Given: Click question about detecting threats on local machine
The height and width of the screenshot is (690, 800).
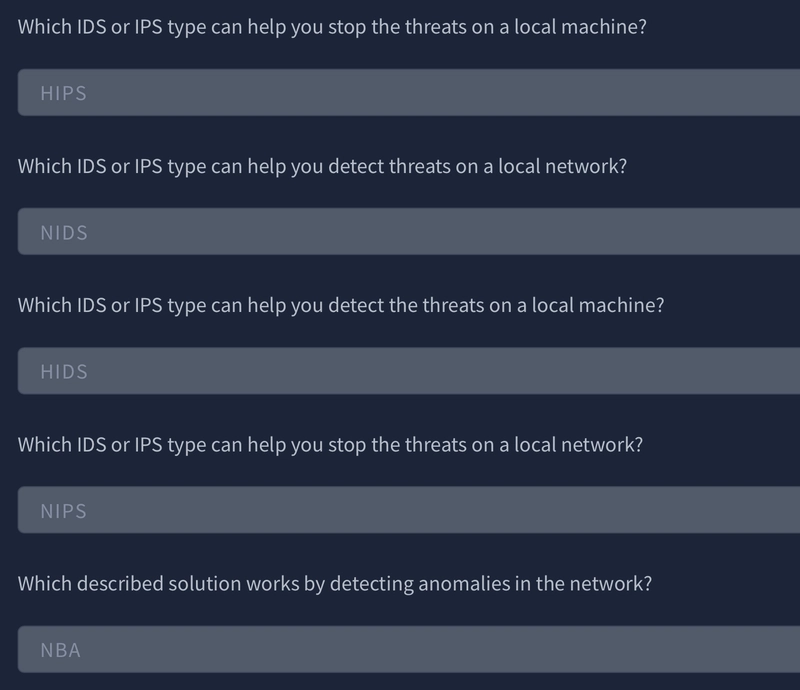Looking at the screenshot, I should tap(341, 306).
